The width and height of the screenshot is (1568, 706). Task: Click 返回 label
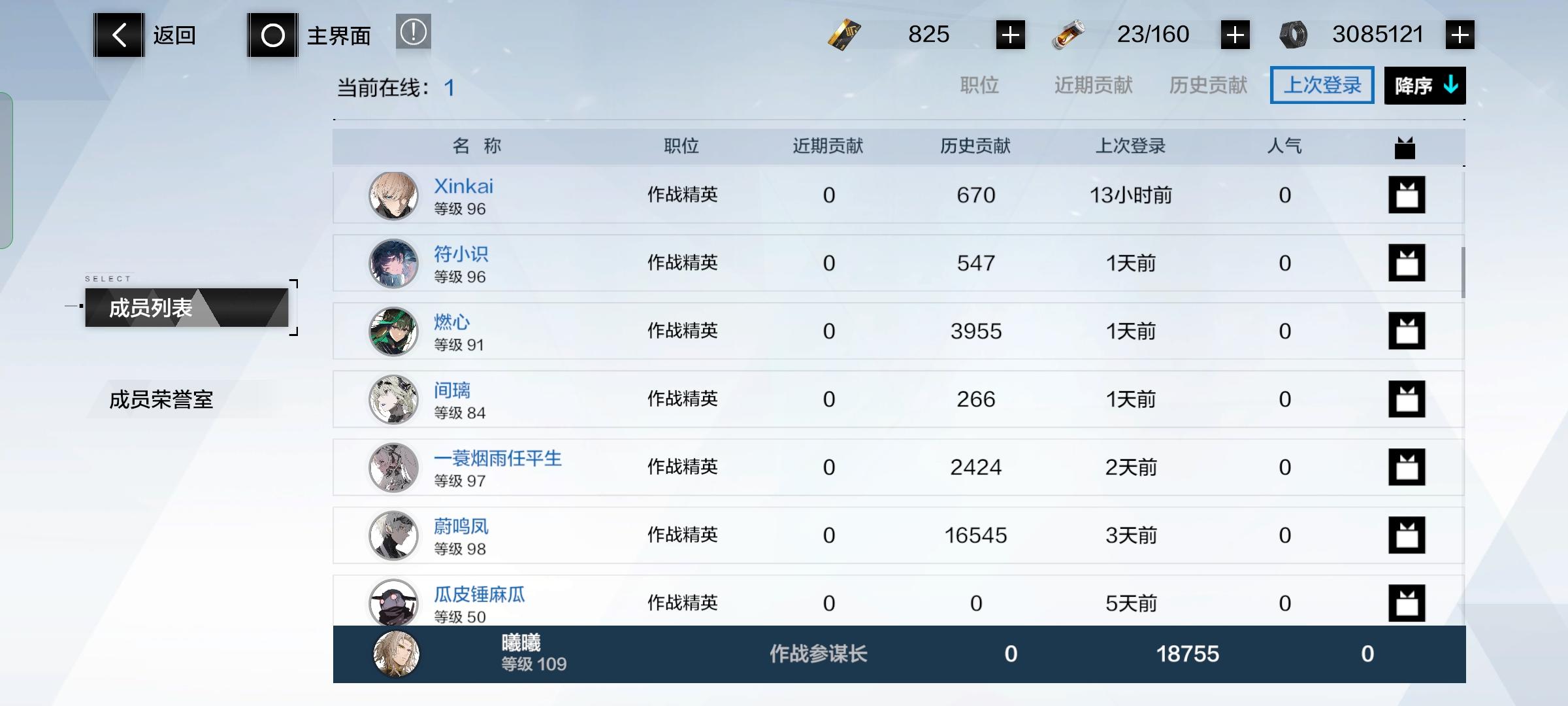174,35
